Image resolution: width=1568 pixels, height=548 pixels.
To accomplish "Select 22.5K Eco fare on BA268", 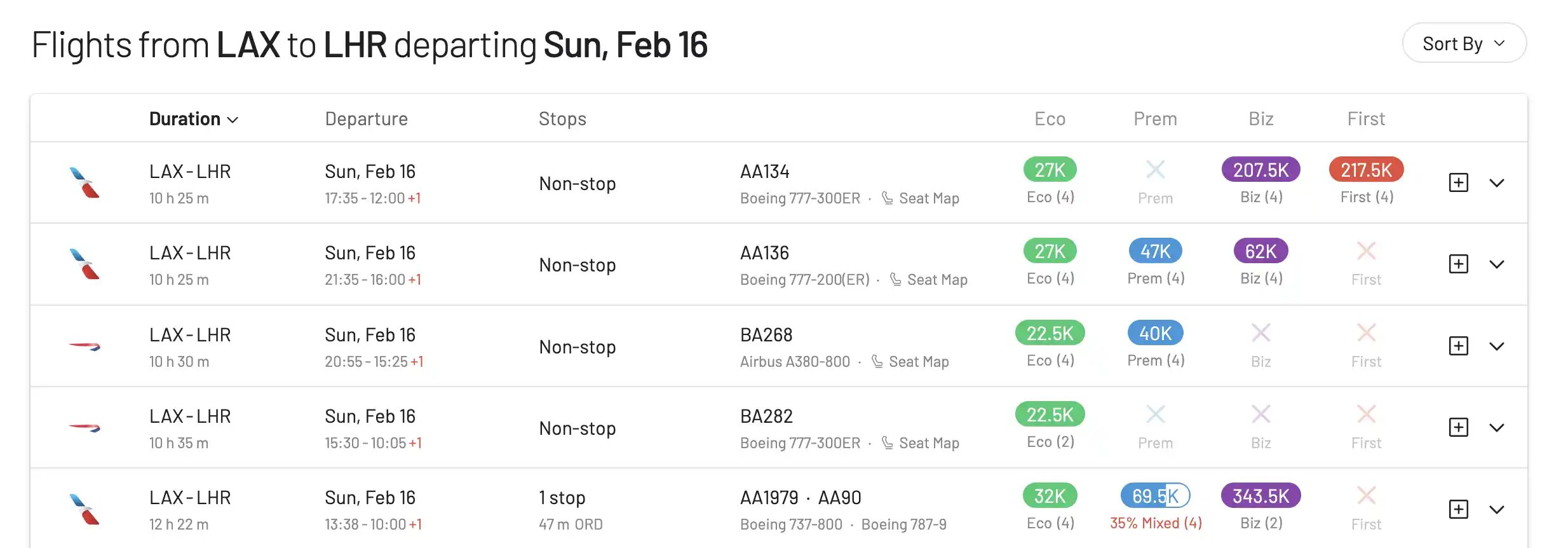I will [x=1050, y=333].
